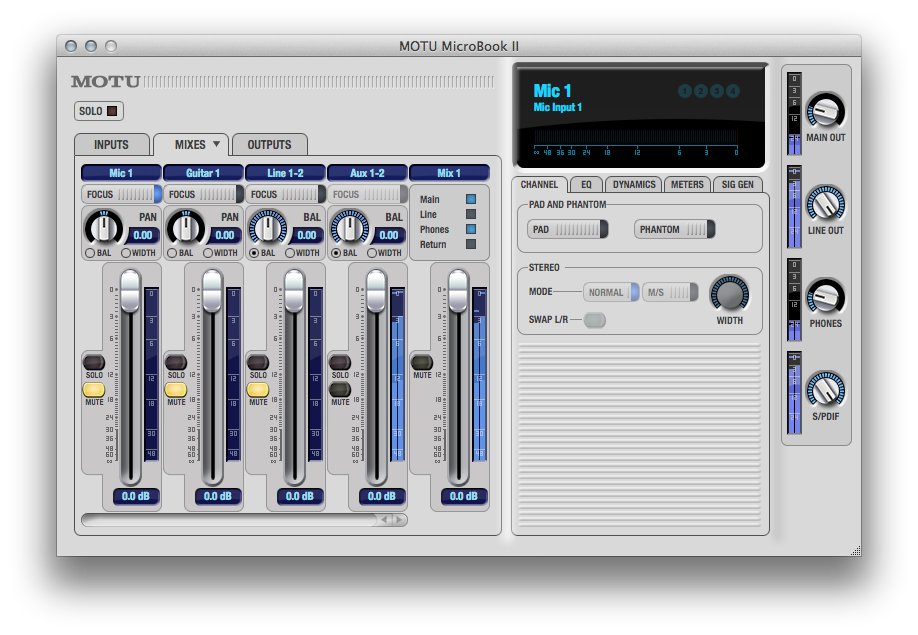
Task: Switch to the EQ tab
Action: pos(586,184)
